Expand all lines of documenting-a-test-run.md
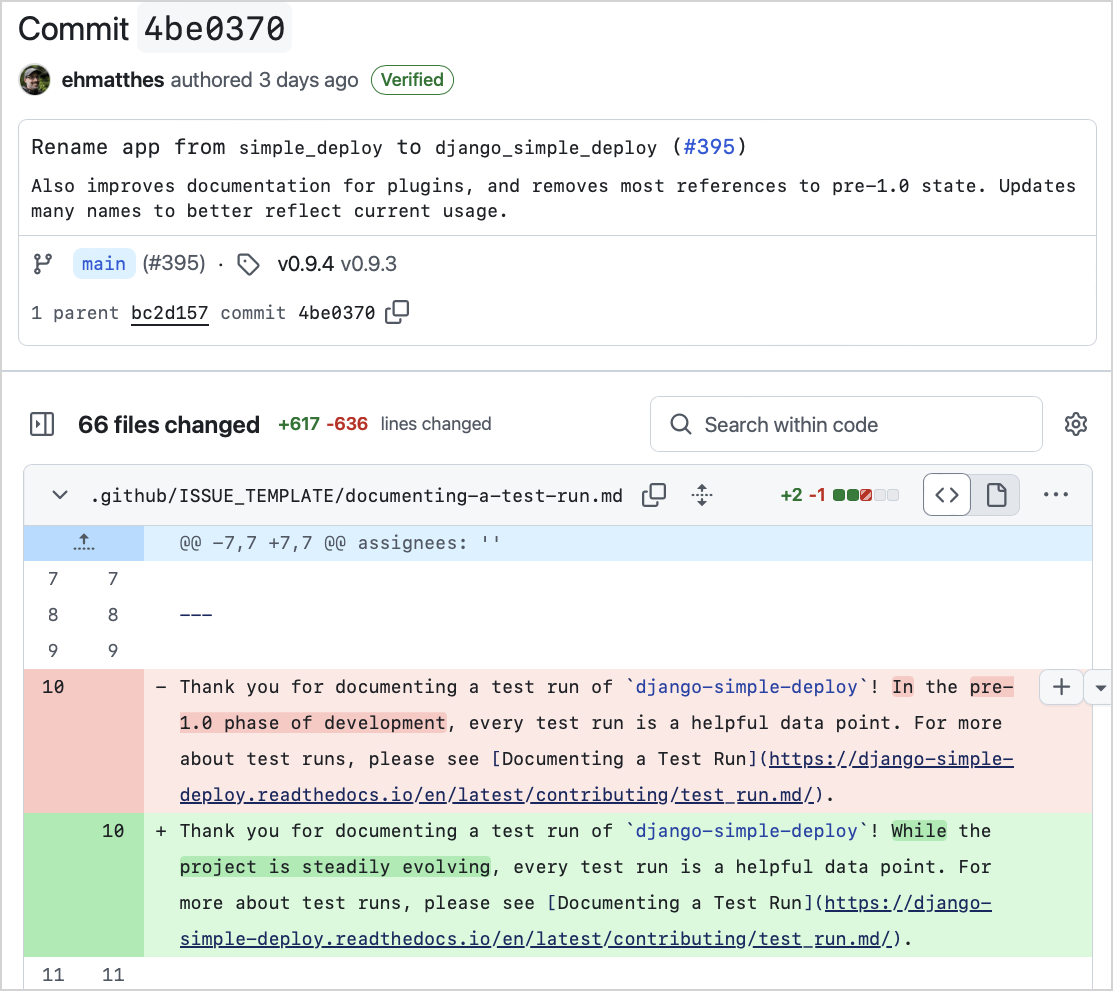This screenshot has height=991, width=1113. pyautogui.click(x=702, y=495)
